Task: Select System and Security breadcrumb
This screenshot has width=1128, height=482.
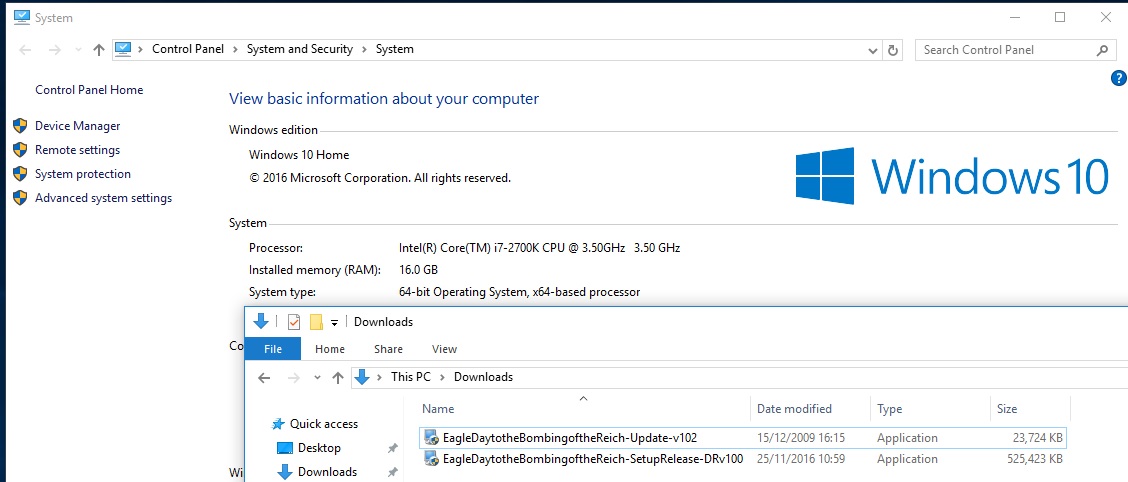Action: [300, 49]
